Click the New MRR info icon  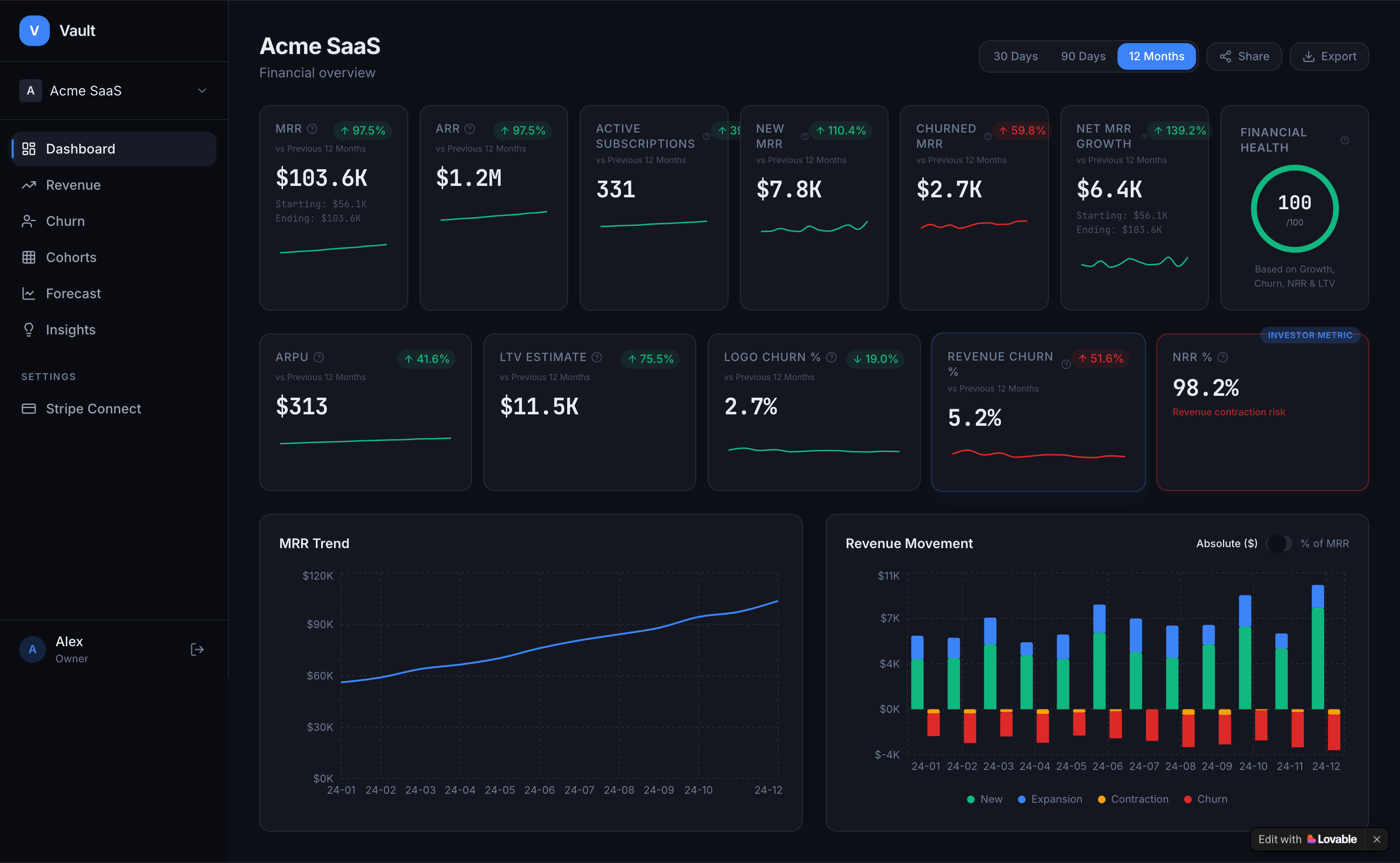tap(804, 136)
